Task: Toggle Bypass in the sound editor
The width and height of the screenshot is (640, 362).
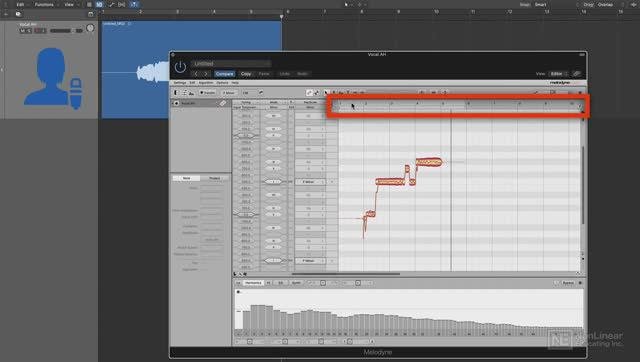Action: (x=568, y=283)
